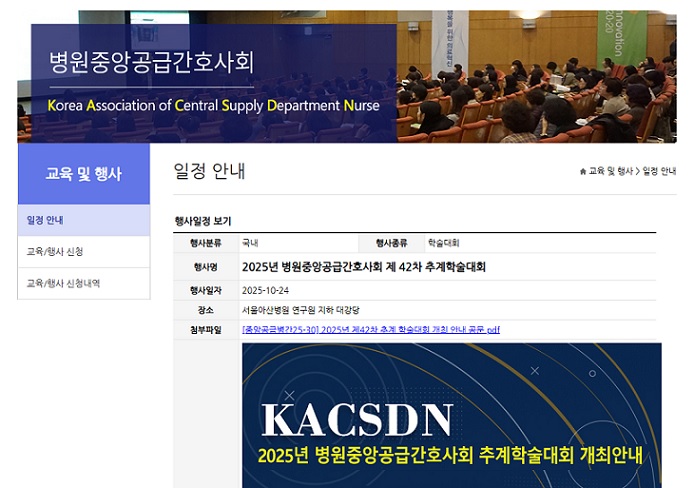694x488 pixels.
Task: Select 교육/행사 신청 in the sidebar
Action: pyautogui.click(x=55, y=251)
